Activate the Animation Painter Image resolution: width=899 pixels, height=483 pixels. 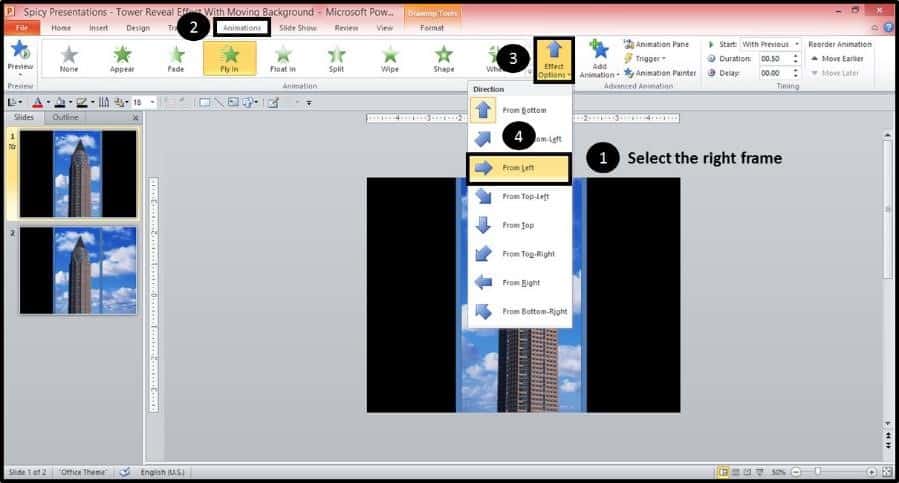[660, 73]
